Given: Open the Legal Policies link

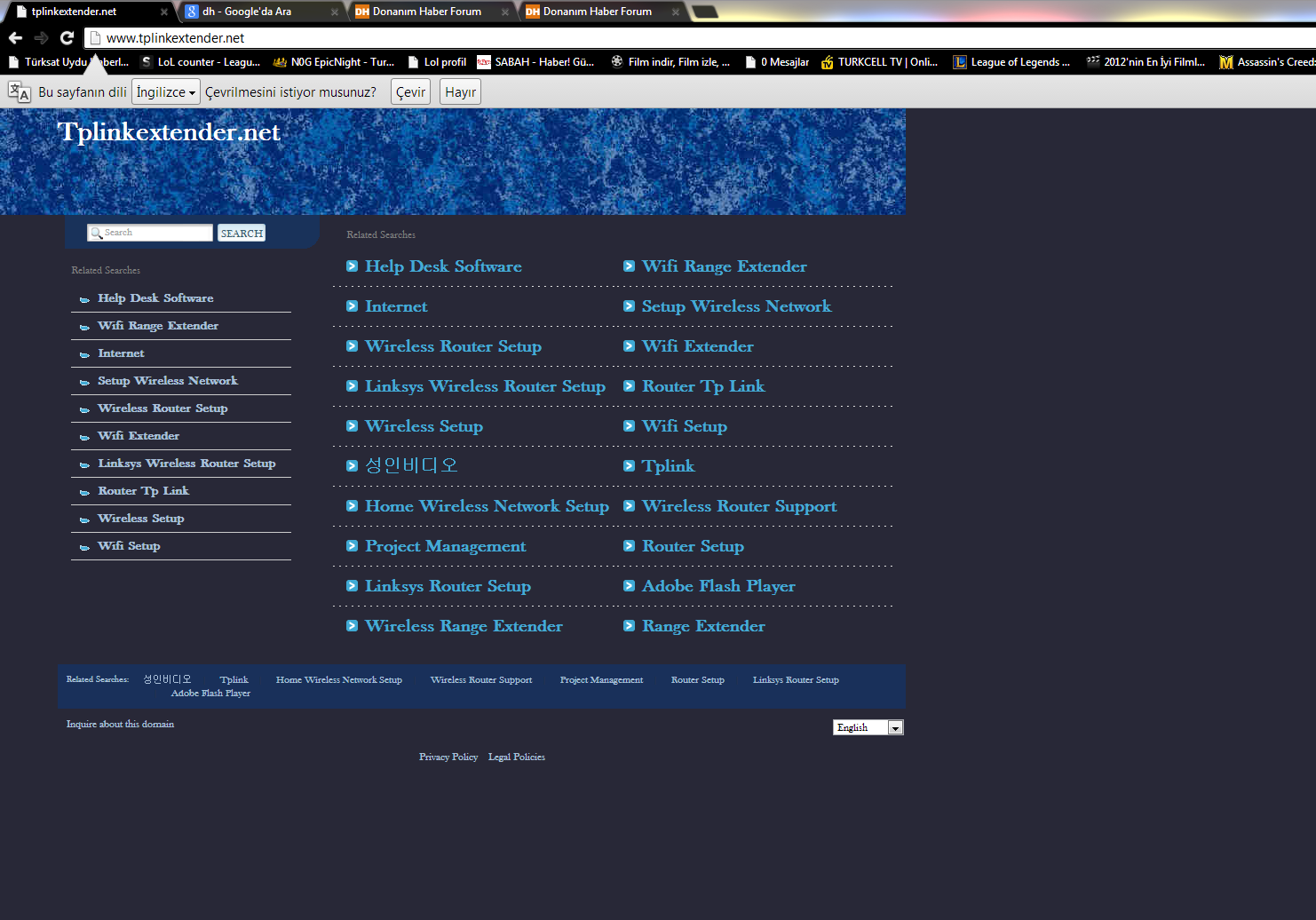Looking at the screenshot, I should (x=517, y=757).
